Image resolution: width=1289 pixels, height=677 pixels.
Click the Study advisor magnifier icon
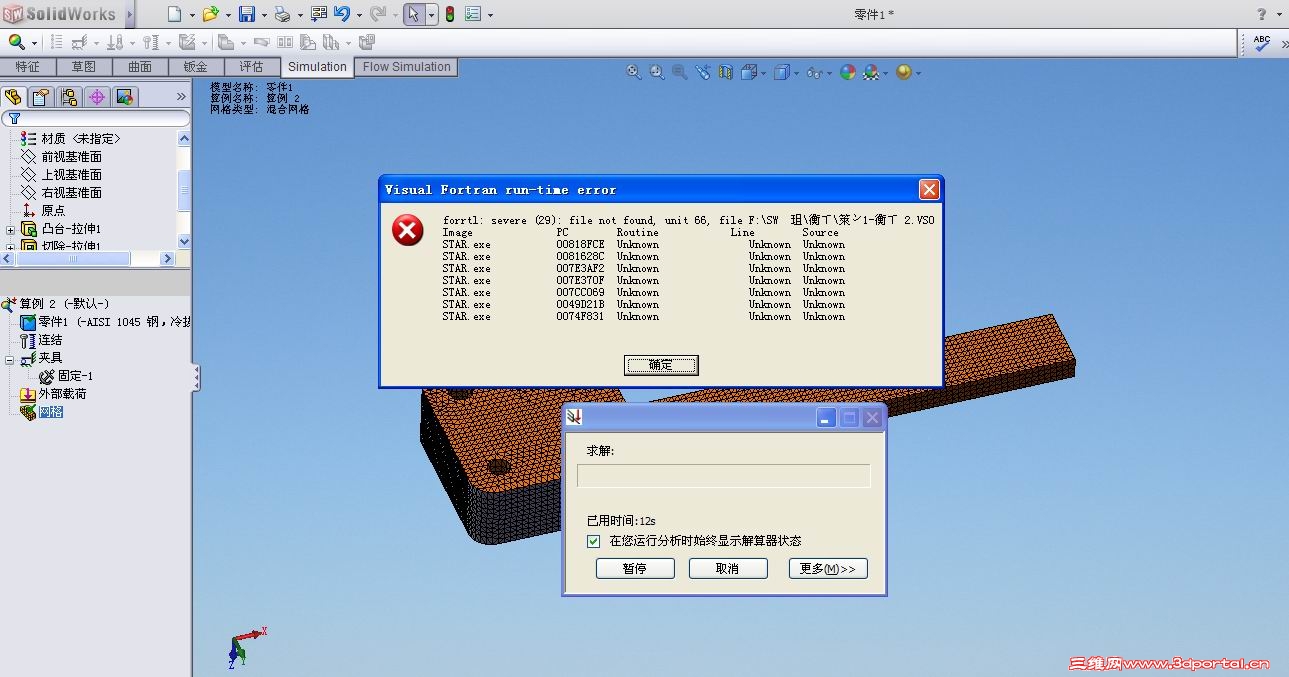16,42
